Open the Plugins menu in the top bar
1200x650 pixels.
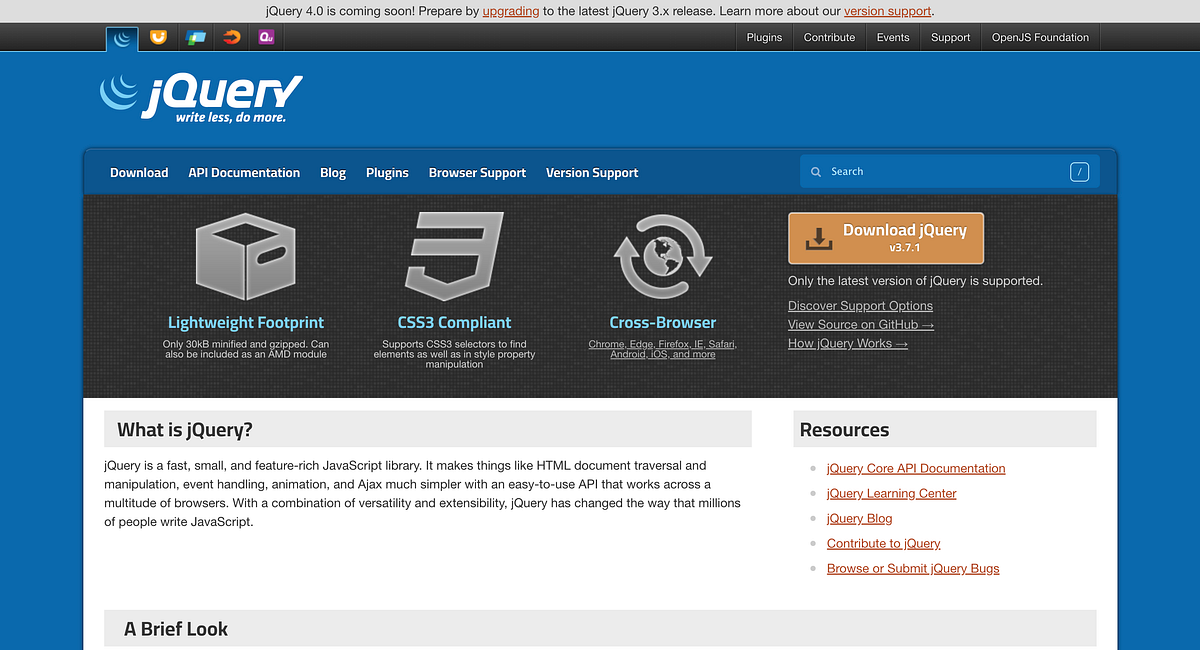[763, 37]
